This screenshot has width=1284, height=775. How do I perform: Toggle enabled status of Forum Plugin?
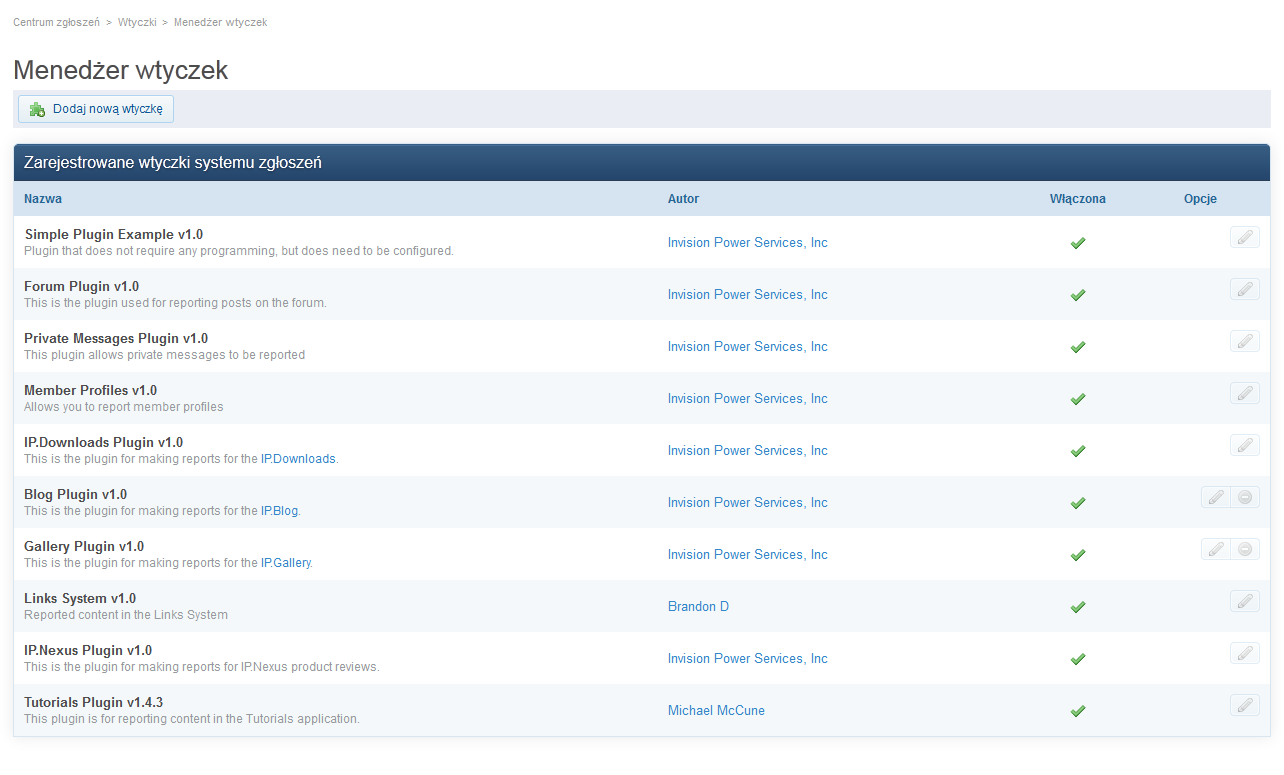click(1077, 295)
